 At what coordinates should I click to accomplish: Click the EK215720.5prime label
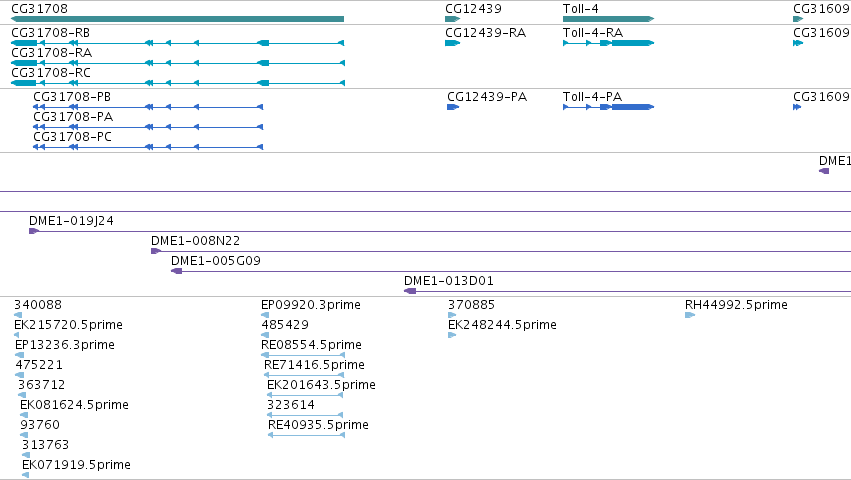(x=68, y=325)
